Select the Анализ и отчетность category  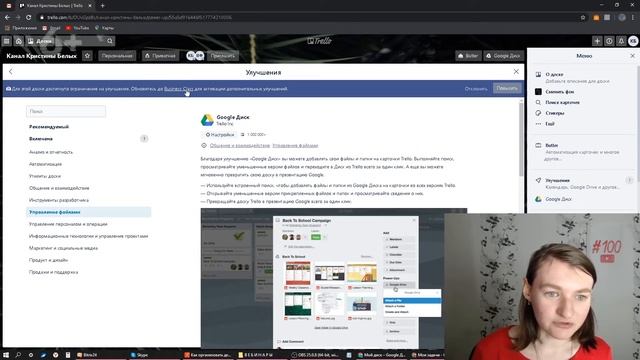point(51,152)
